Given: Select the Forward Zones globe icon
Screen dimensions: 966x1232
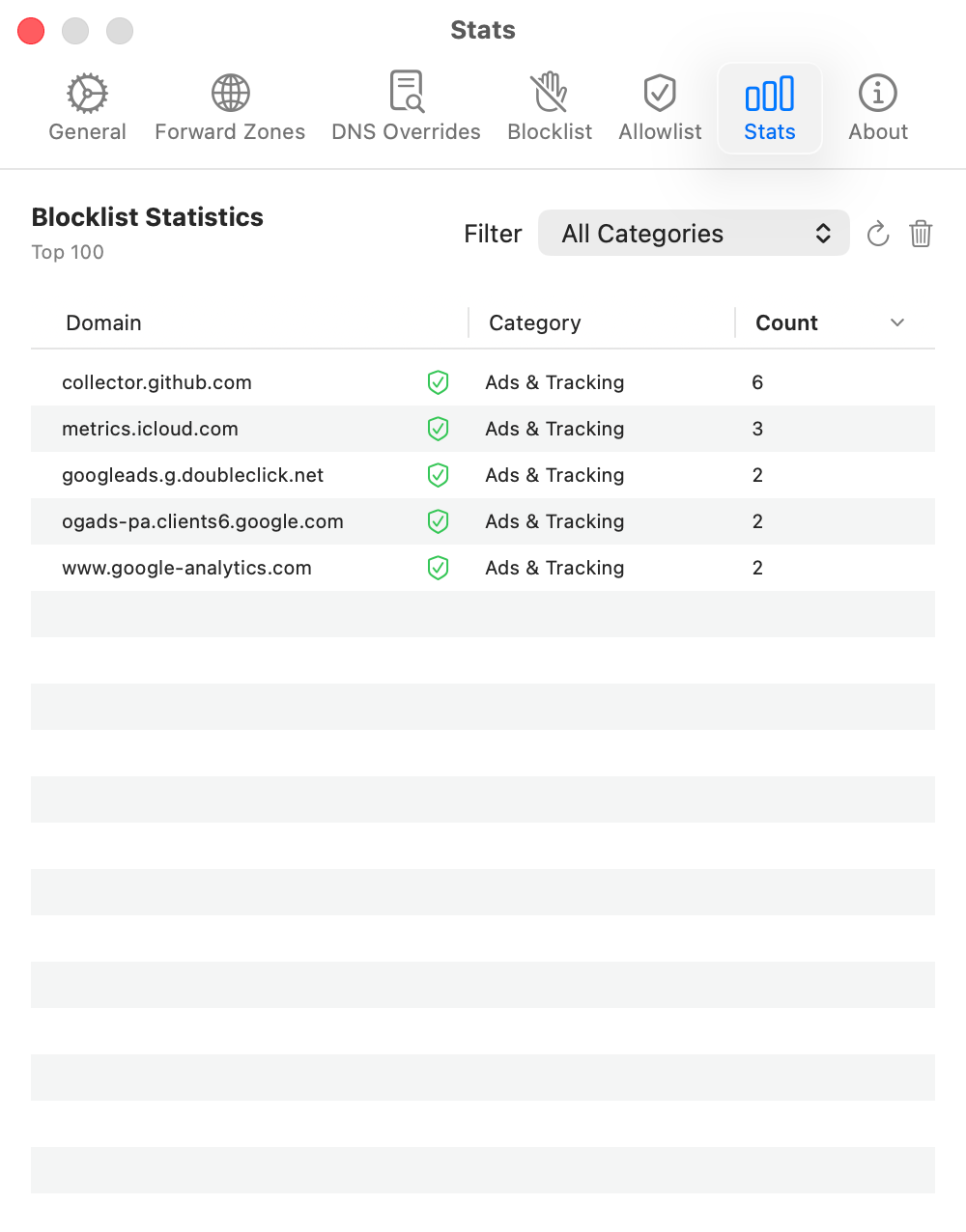Looking at the screenshot, I should 230,93.
